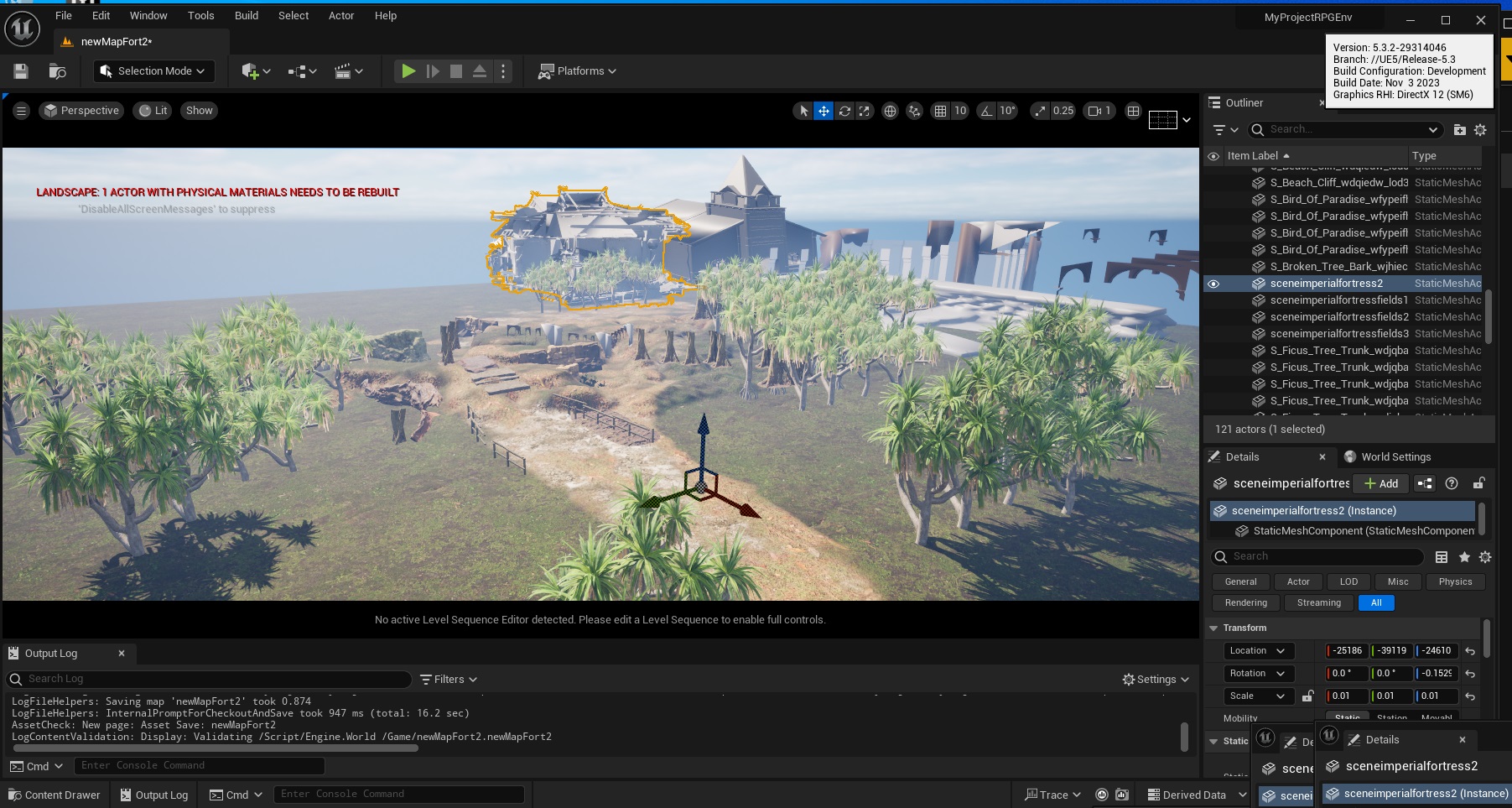Open the Lit view mode menu
The image size is (1512, 808).
(153, 111)
